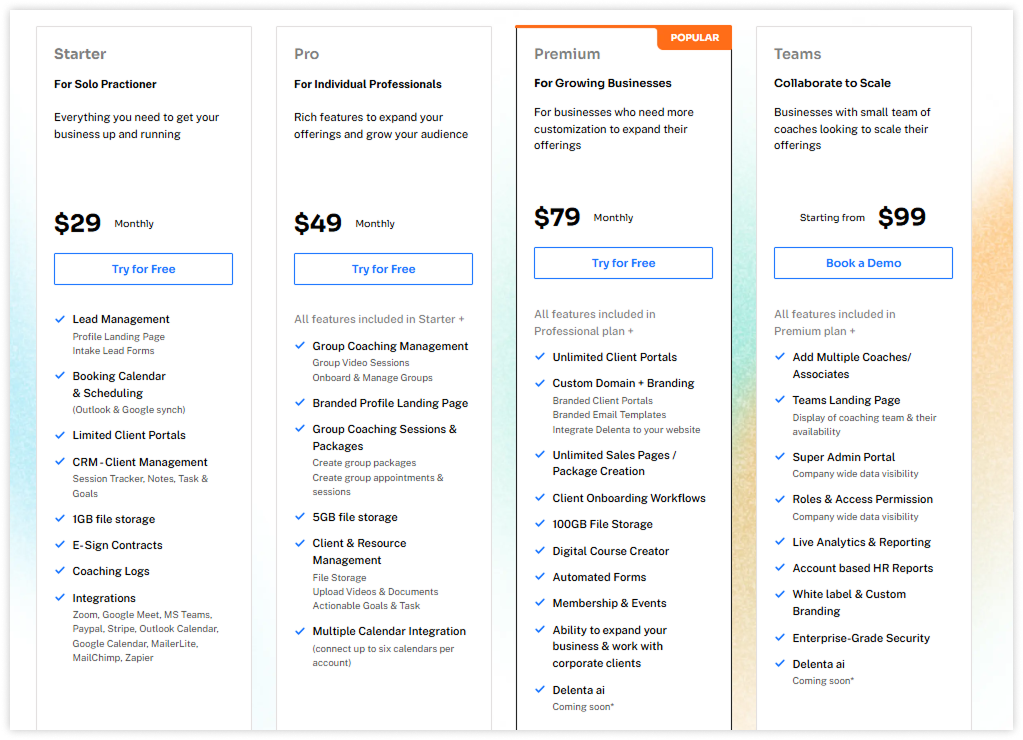Click the $79 Premium price

(557, 217)
